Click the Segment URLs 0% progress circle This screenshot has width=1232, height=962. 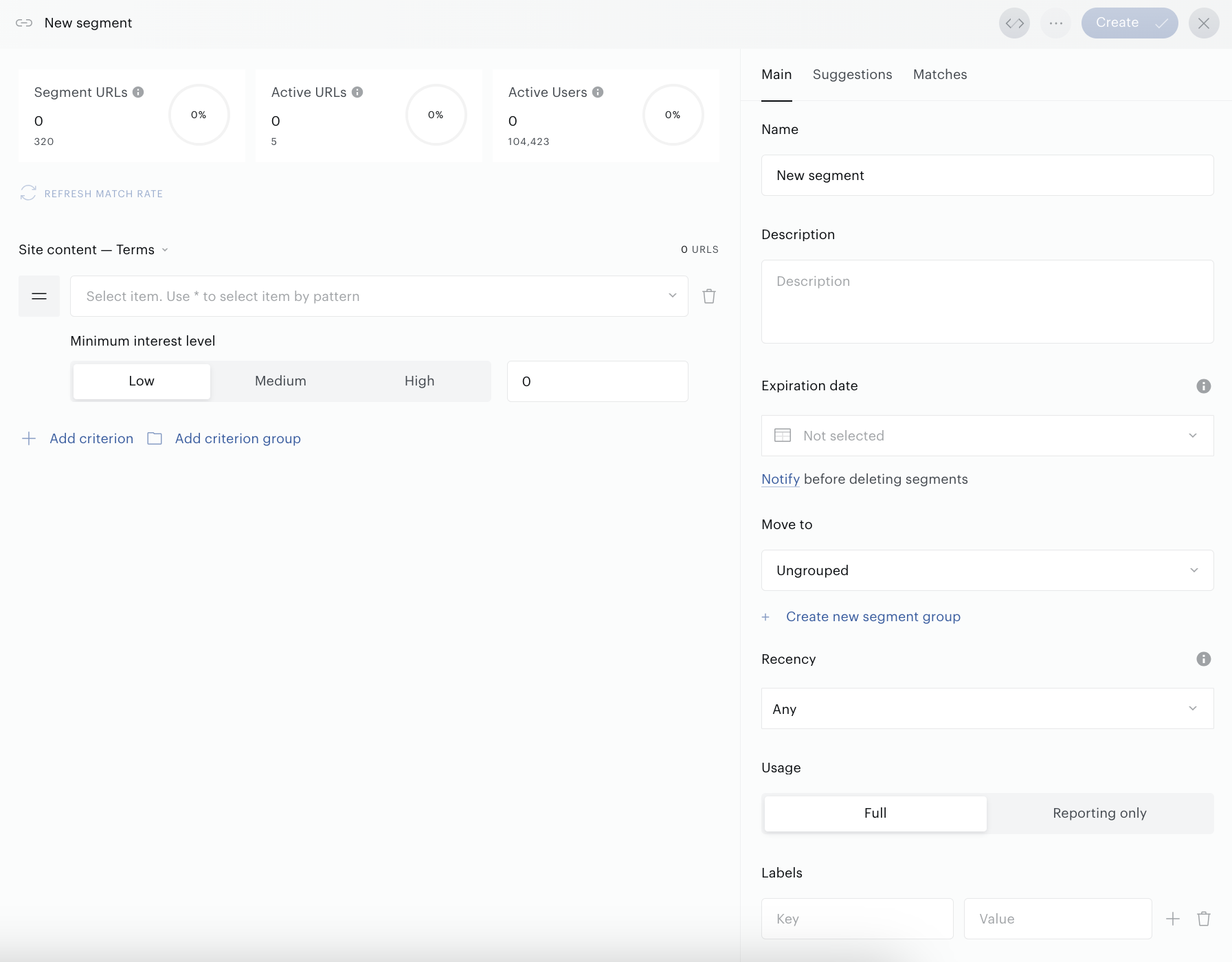[x=199, y=115]
